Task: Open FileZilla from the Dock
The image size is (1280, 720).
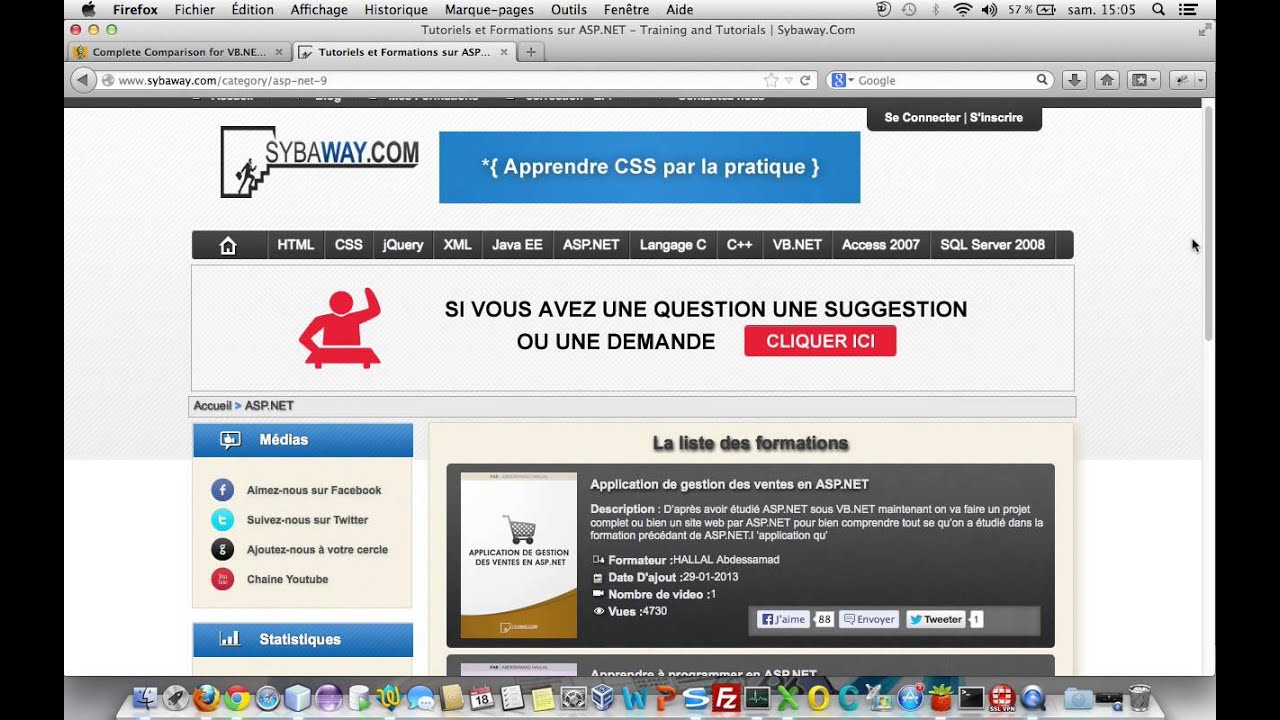Action: 727,697
